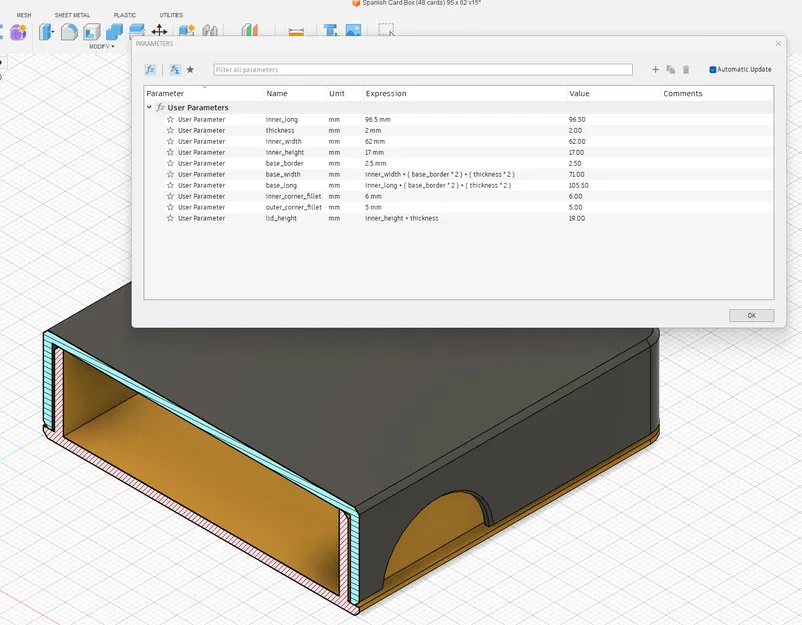The image size is (802, 625).
Task: Click the dashed Select tool icon
Action: [386, 31]
